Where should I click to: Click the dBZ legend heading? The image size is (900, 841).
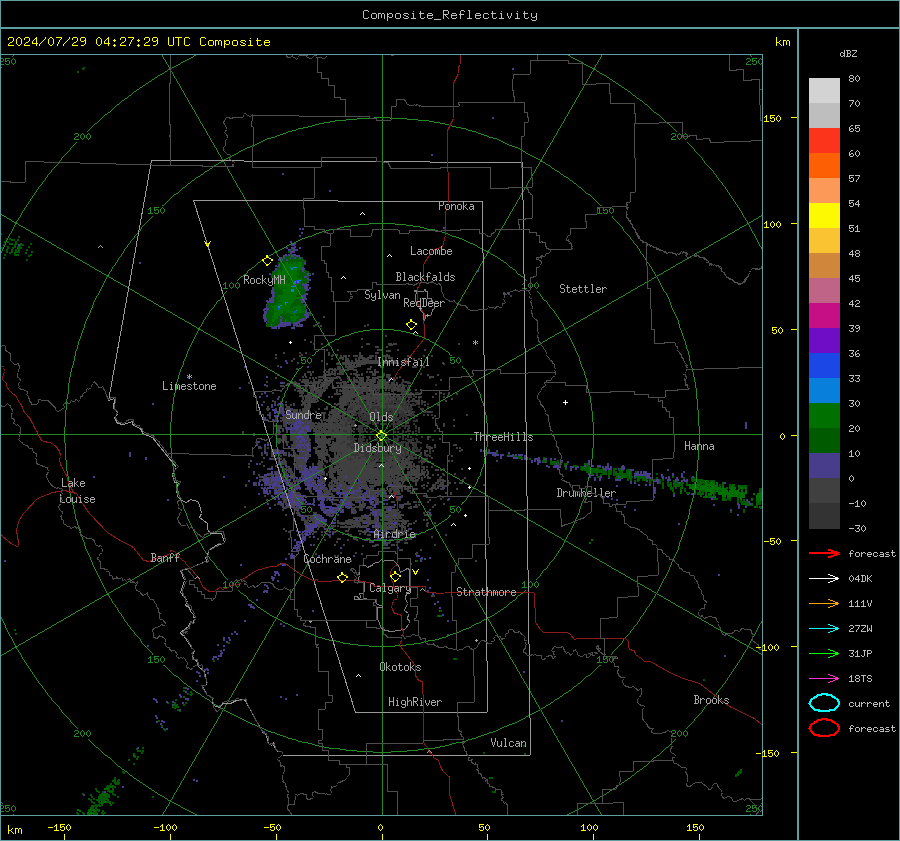pos(848,53)
